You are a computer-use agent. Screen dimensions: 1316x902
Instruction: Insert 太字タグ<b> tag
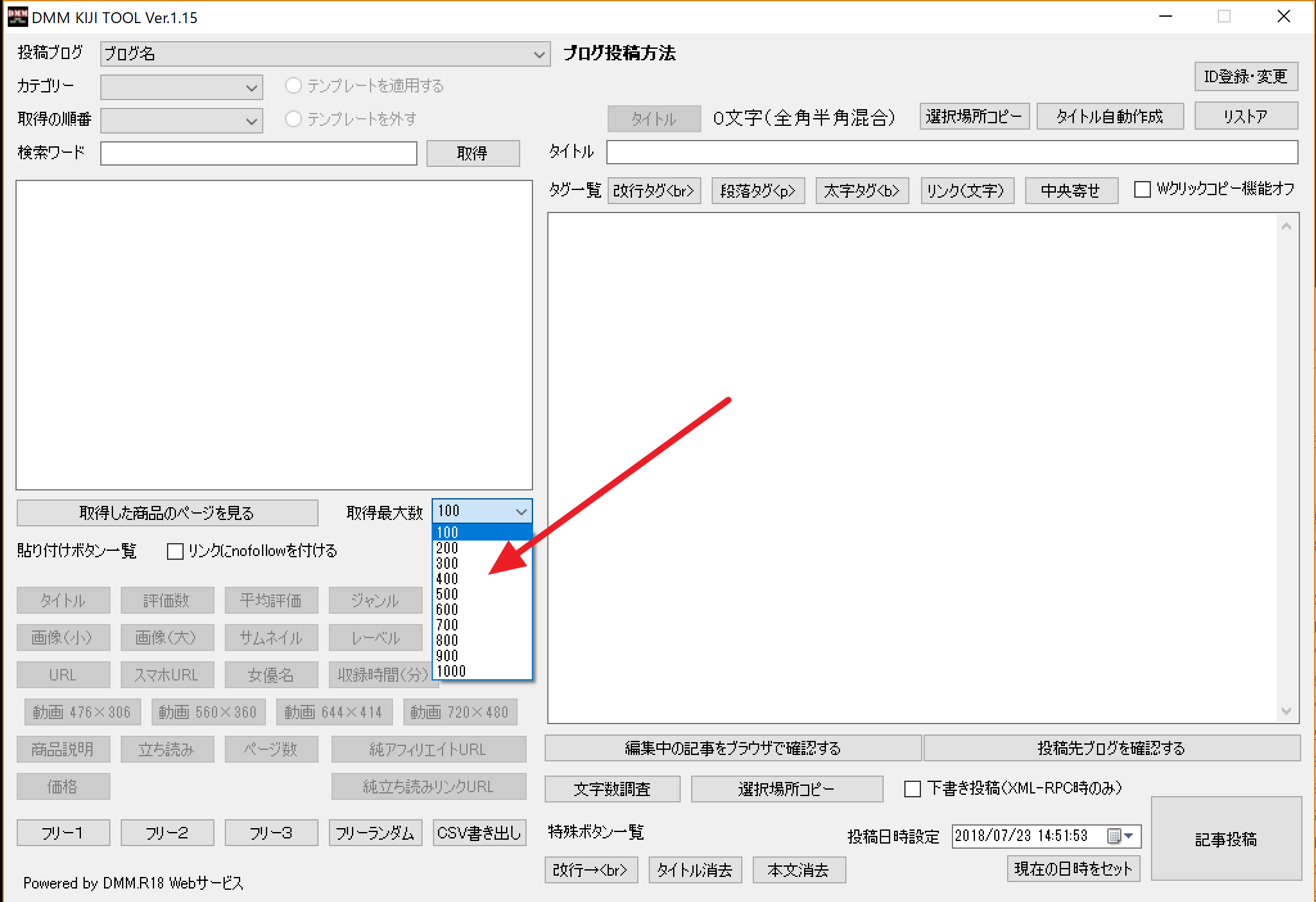[x=862, y=191]
